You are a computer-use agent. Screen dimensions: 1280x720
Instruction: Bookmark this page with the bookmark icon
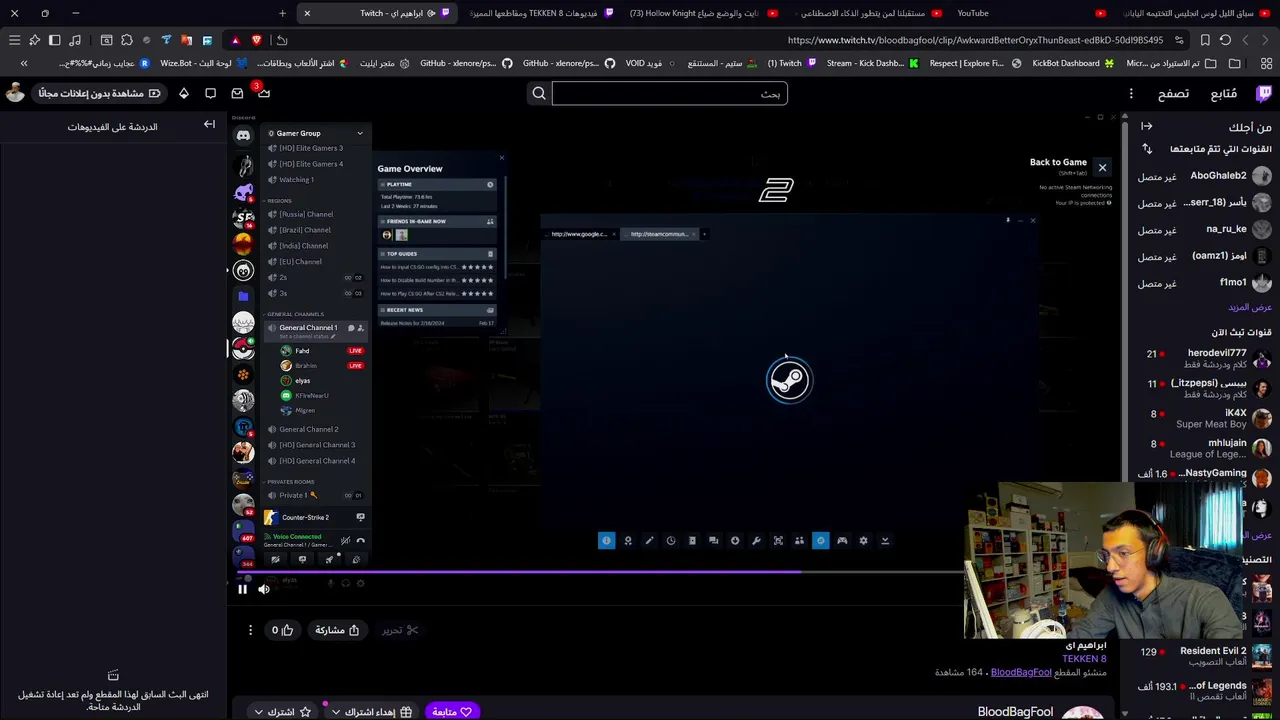point(1205,40)
